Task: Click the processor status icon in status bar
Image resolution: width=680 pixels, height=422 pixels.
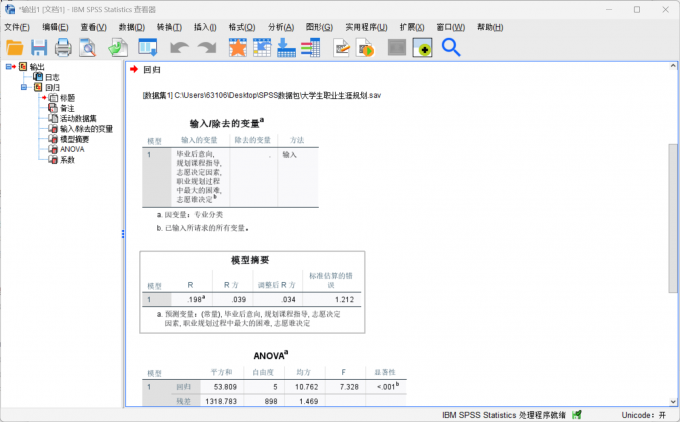Action: (x=577, y=415)
